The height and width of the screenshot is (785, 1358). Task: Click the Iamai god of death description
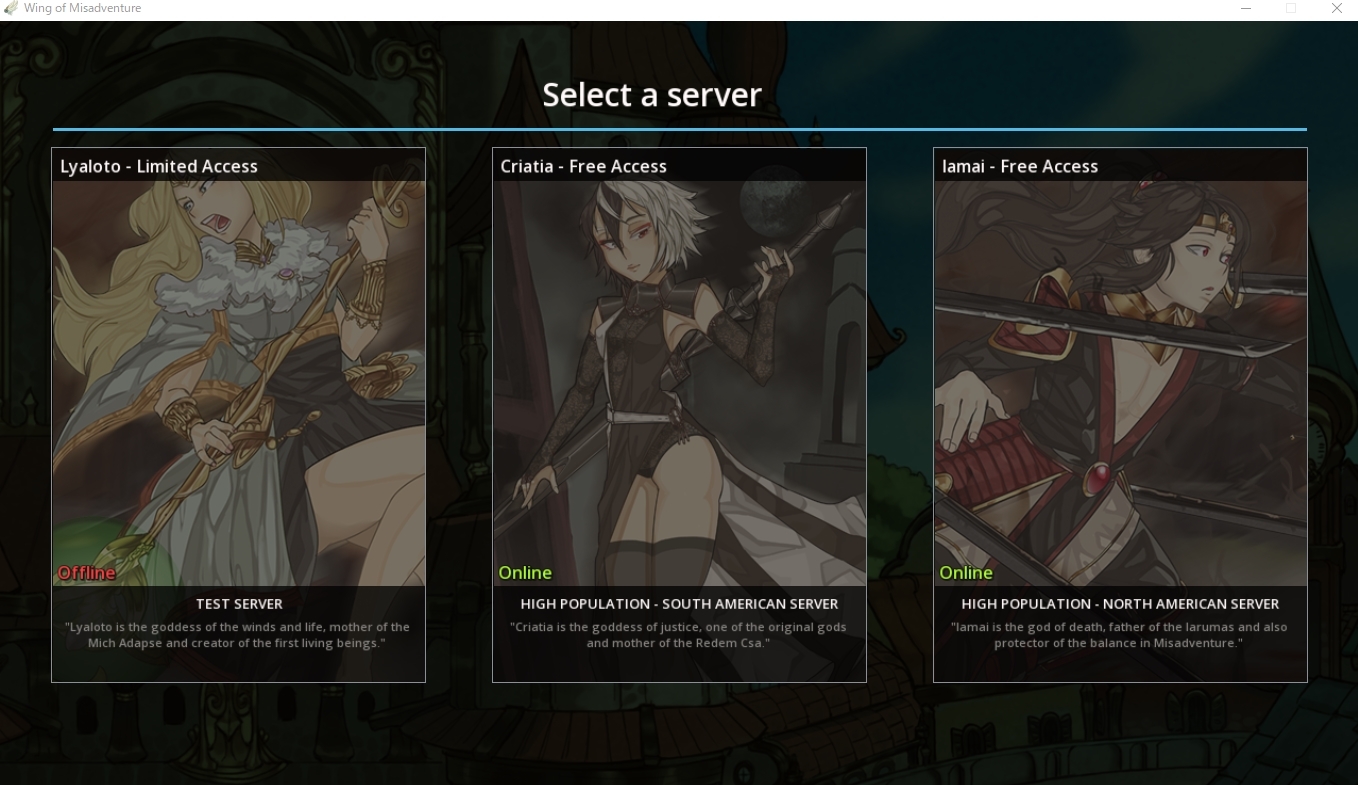point(1120,635)
